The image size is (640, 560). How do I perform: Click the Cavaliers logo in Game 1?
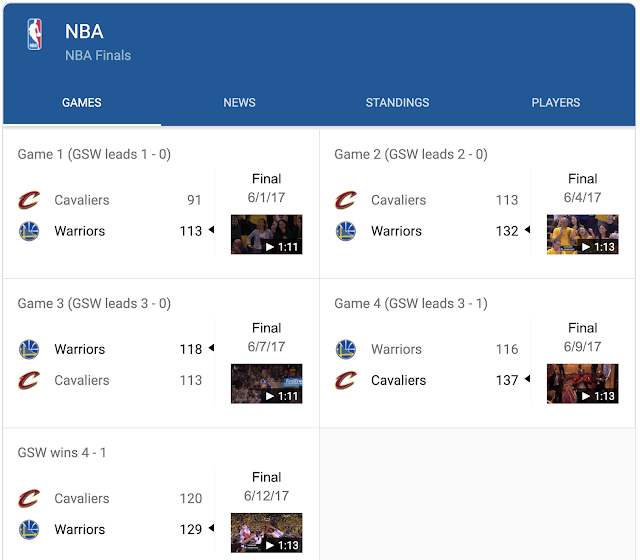pos(29,200)
